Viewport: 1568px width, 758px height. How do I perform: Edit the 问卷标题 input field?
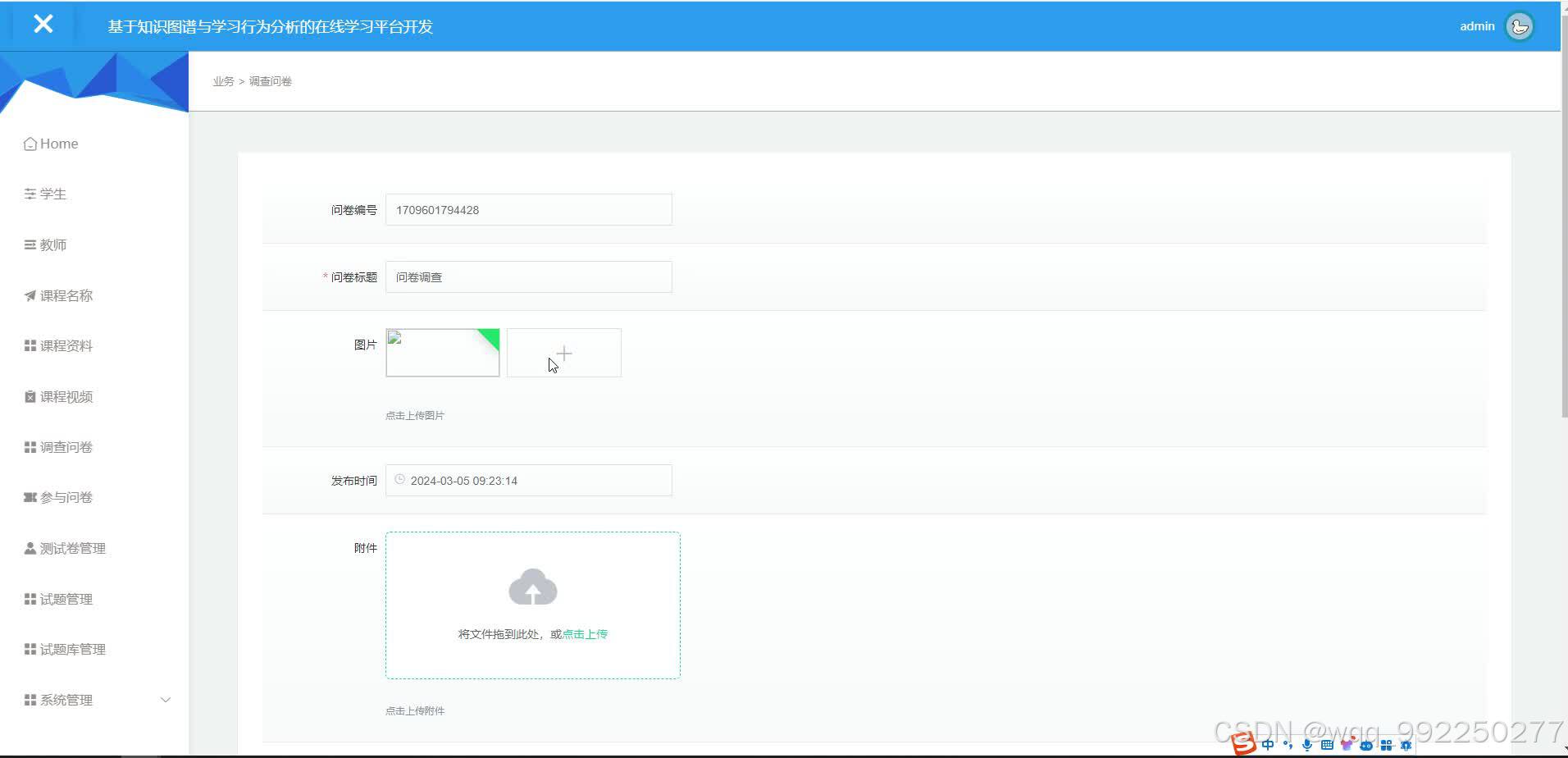(529, 277)
